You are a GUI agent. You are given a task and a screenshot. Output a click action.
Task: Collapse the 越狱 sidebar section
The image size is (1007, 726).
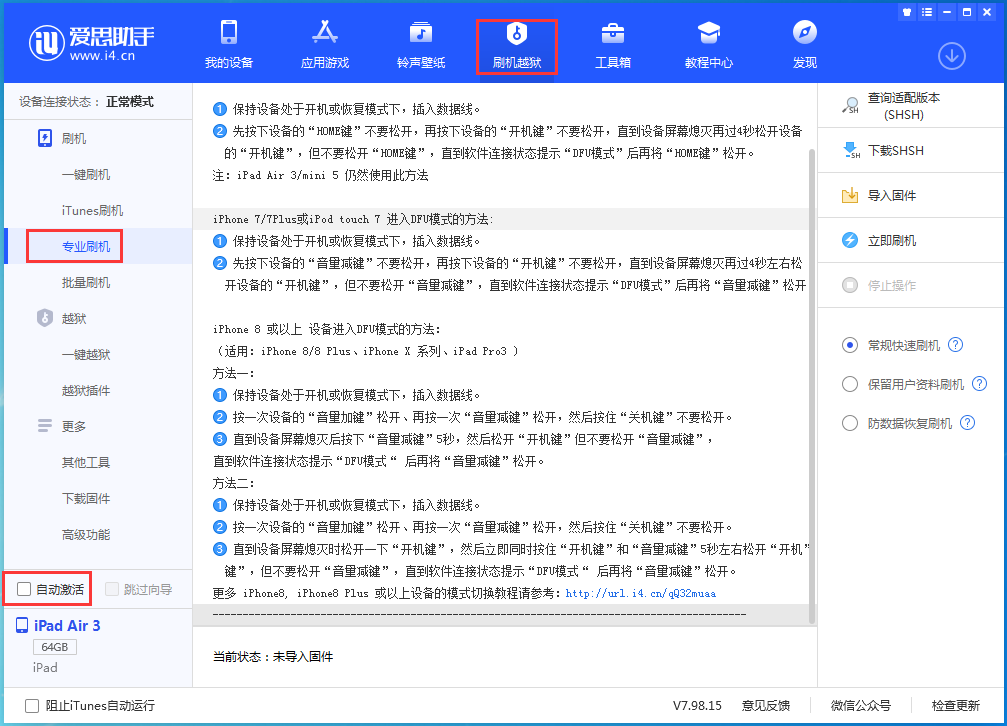click(74, 318)
